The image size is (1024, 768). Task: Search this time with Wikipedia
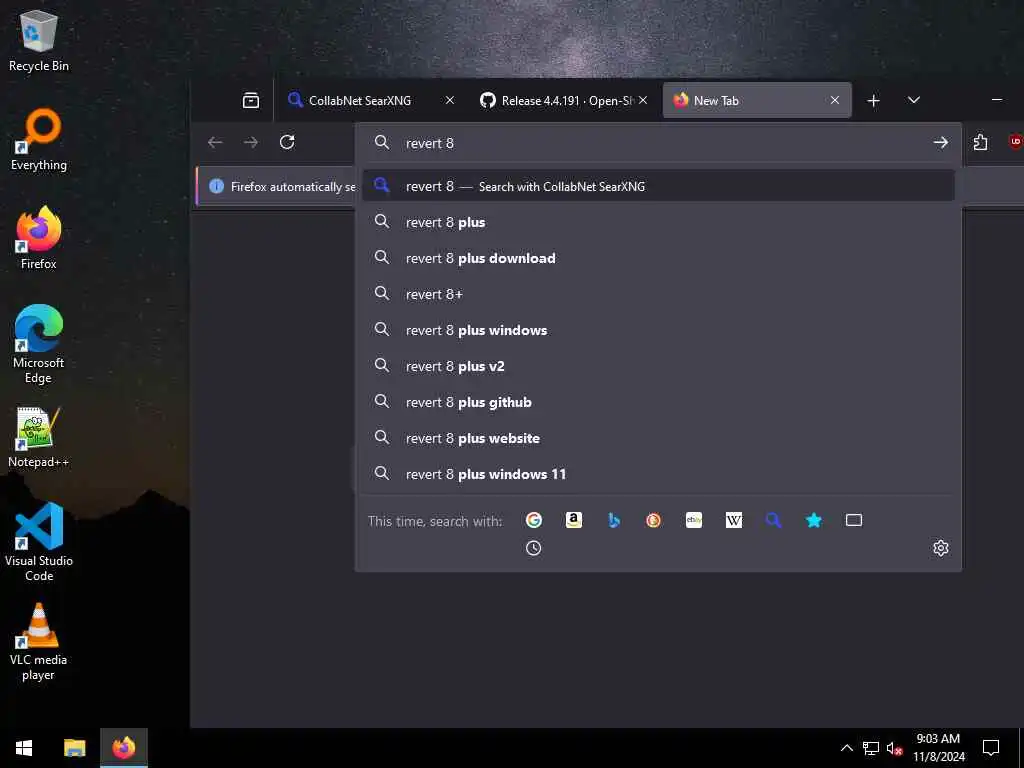(734, 520)
